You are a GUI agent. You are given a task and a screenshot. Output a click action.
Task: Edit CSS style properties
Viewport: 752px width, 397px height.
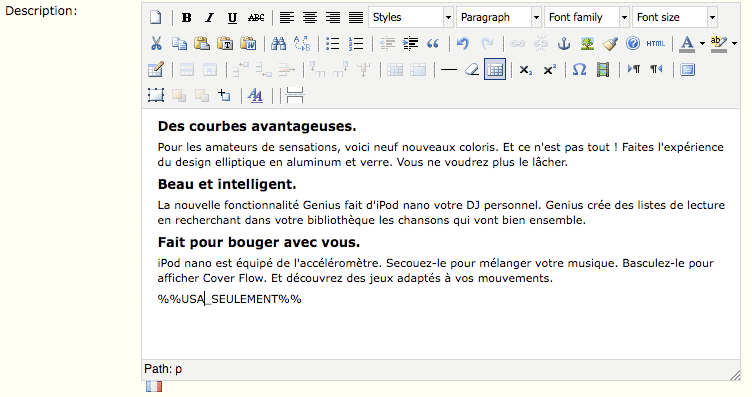click(x=255, y=95)
